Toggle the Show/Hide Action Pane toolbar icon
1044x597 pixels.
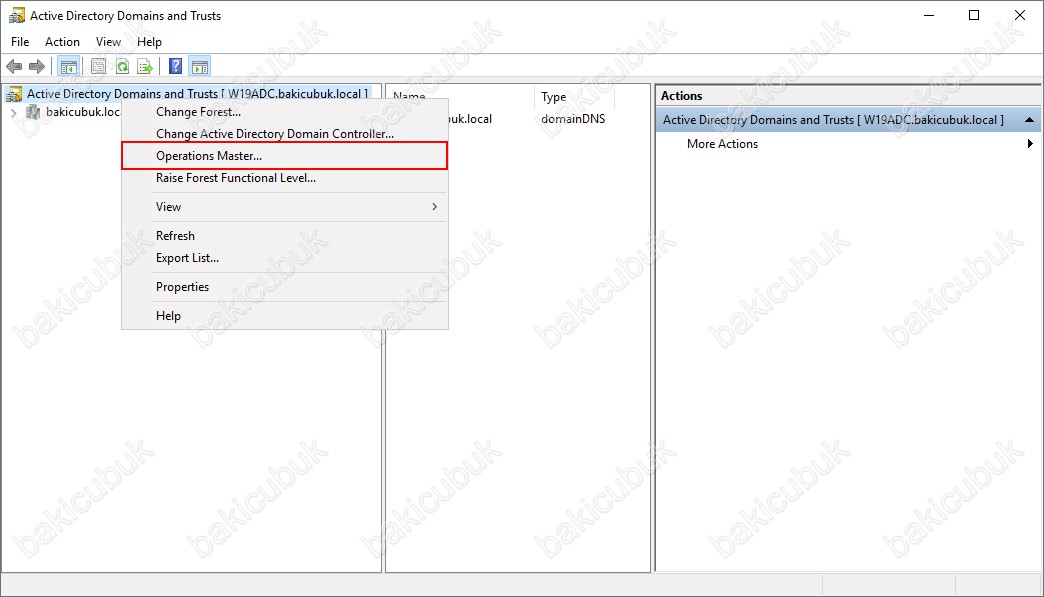pos(200,67)
